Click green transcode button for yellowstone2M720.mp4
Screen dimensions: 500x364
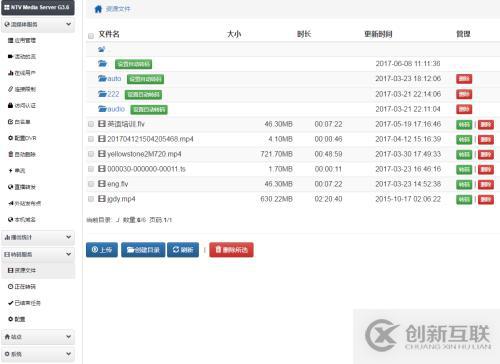pyautogui.click(x=464, y=155)
